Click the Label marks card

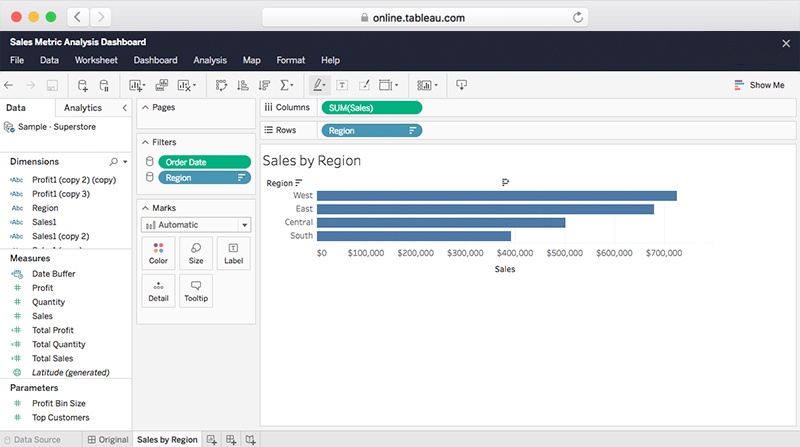point(233,253)
